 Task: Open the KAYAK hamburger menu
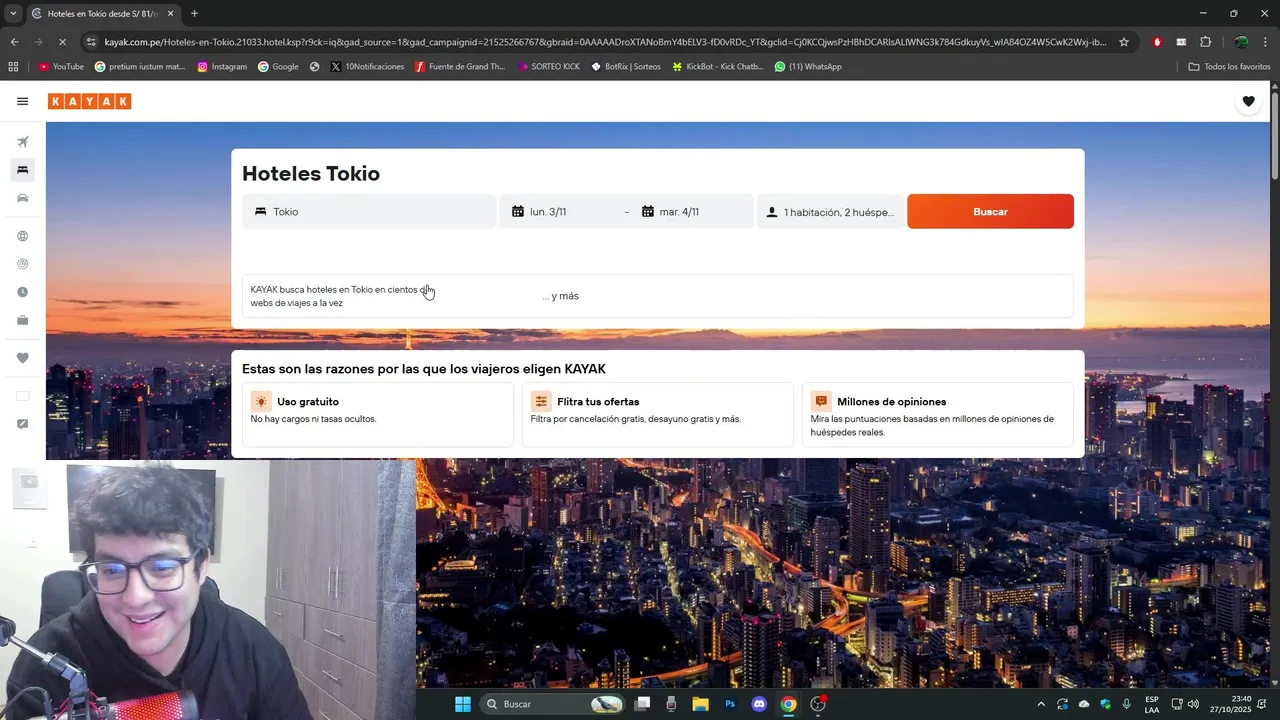[22, 101]
